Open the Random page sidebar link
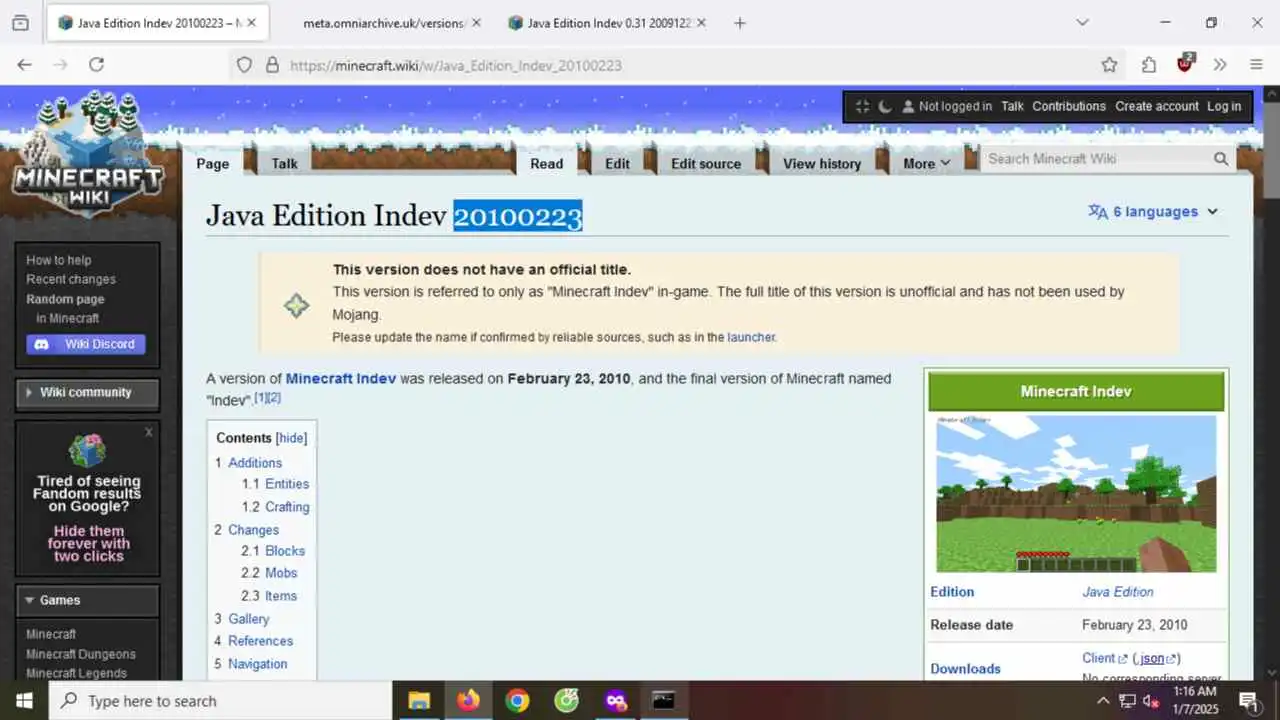 coord(65,299)
